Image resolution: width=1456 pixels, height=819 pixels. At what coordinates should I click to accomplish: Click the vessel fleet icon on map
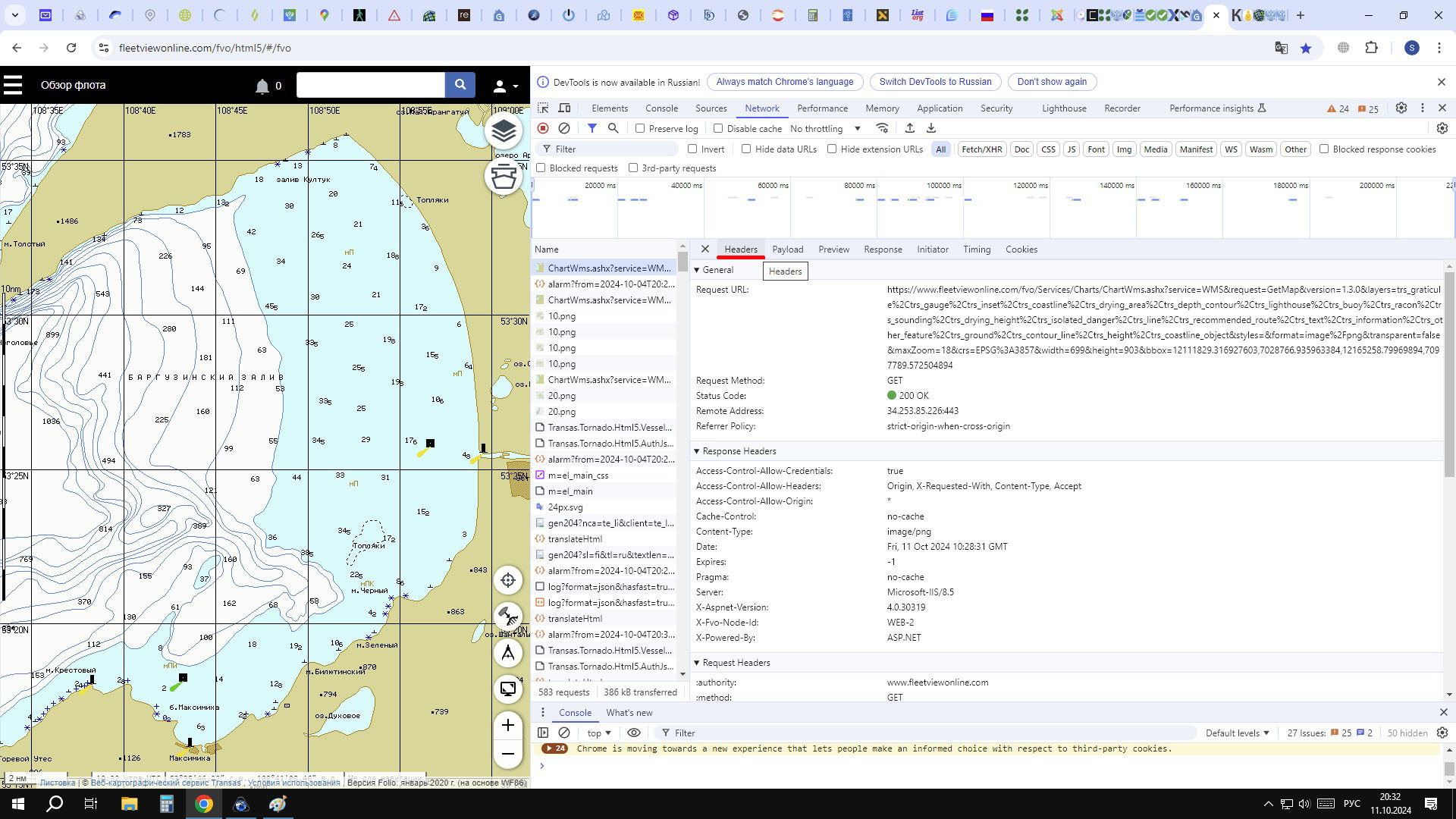click(504, 177)
